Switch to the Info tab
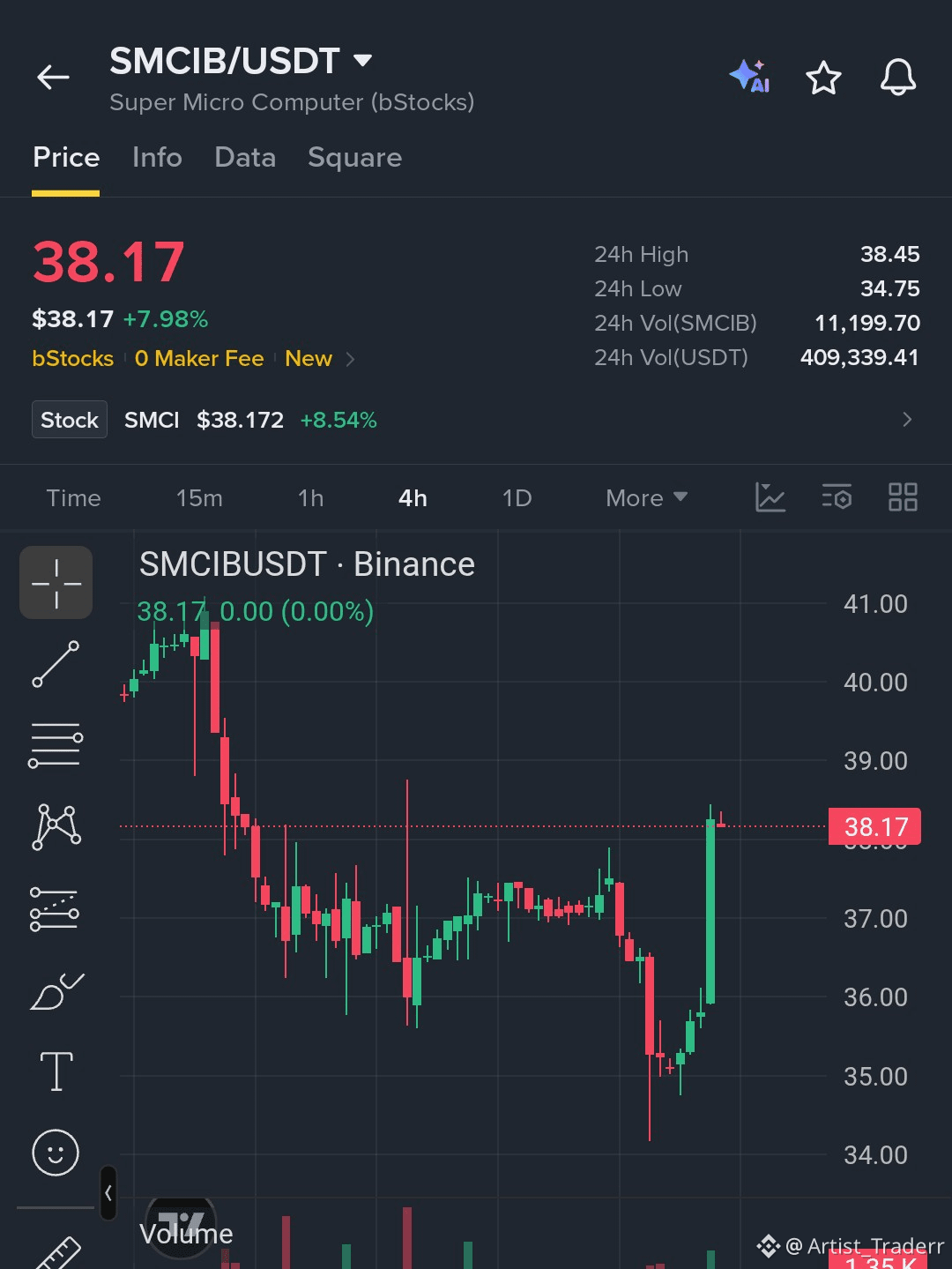This screenshot has height=1269, width=952. pyautogui.click(x=157, y=158)
